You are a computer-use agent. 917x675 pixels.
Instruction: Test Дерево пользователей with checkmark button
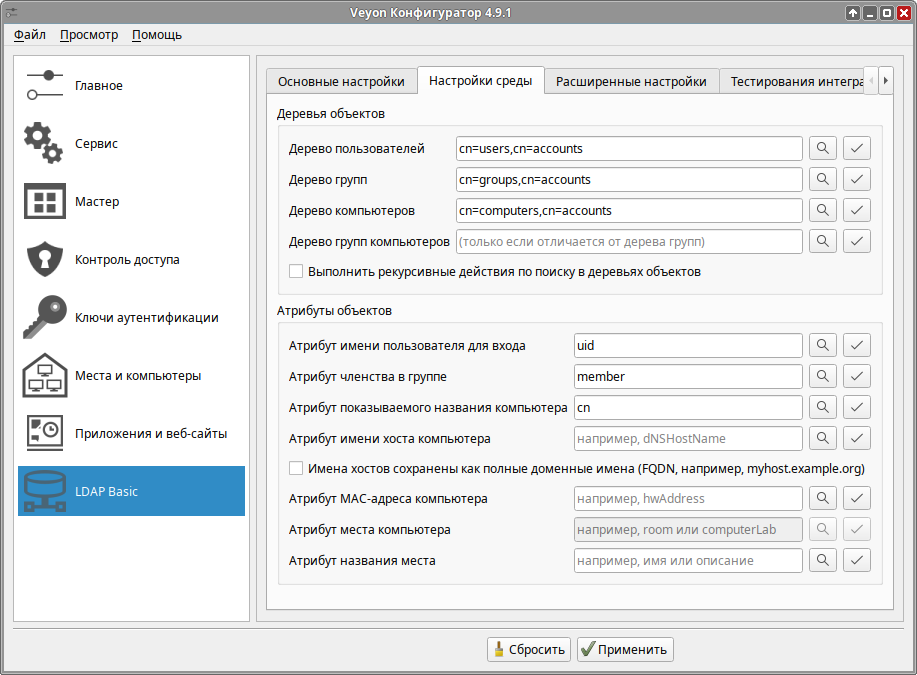856,149
